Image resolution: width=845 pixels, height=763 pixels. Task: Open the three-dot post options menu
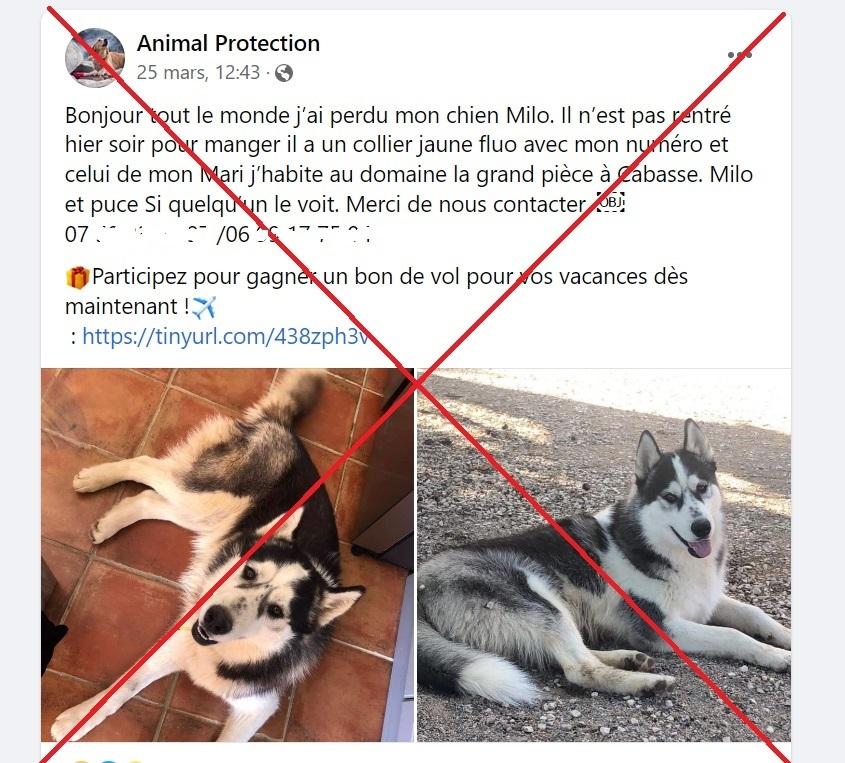[x=739, y=55]
